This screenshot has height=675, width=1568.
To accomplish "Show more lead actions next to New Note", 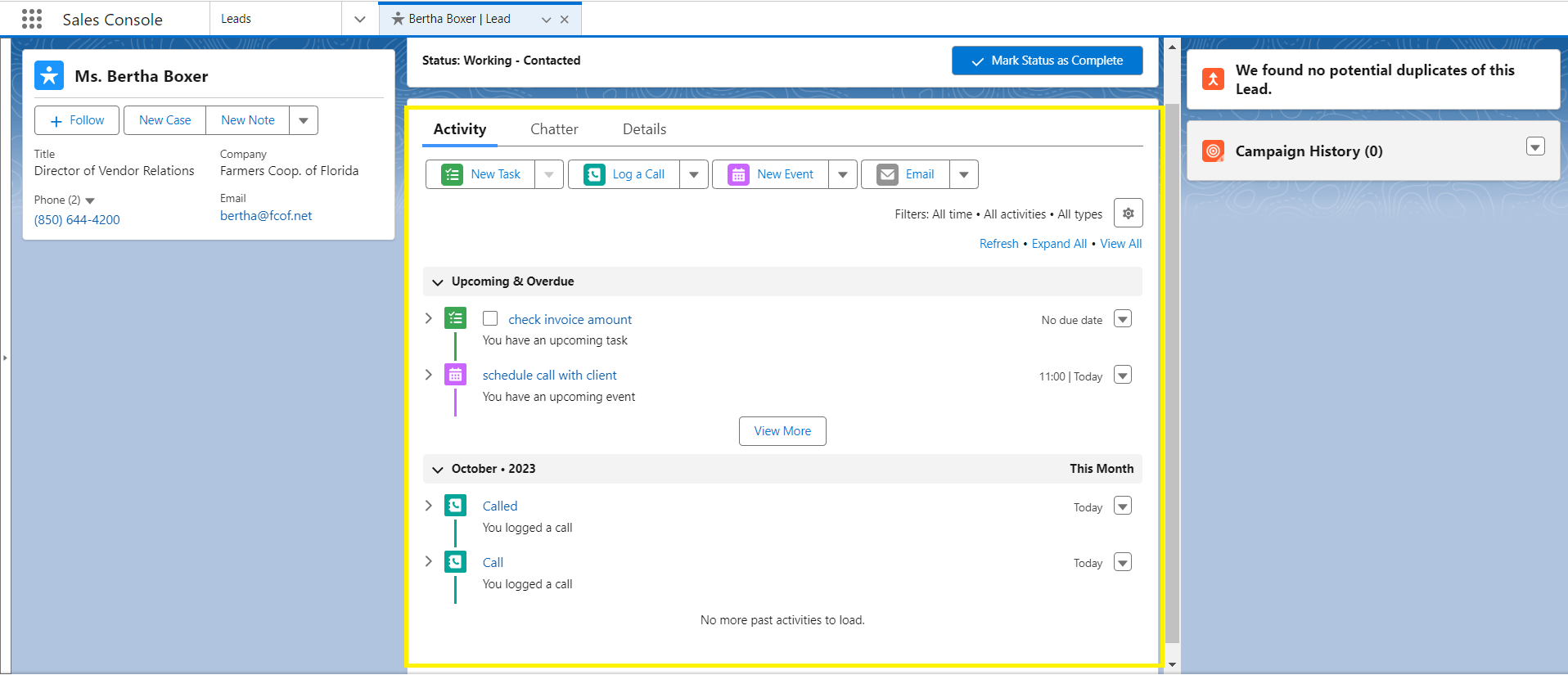I will (304, 120).
